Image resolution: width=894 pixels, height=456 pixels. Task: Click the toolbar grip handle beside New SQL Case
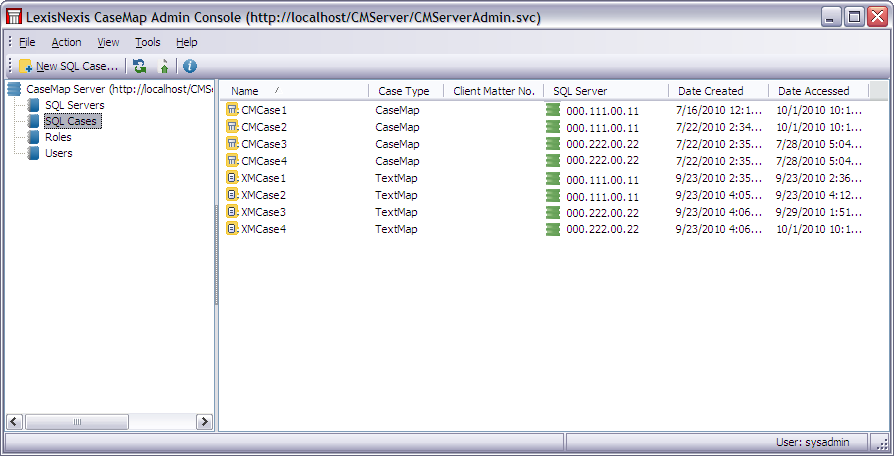(x=10, y=66)
